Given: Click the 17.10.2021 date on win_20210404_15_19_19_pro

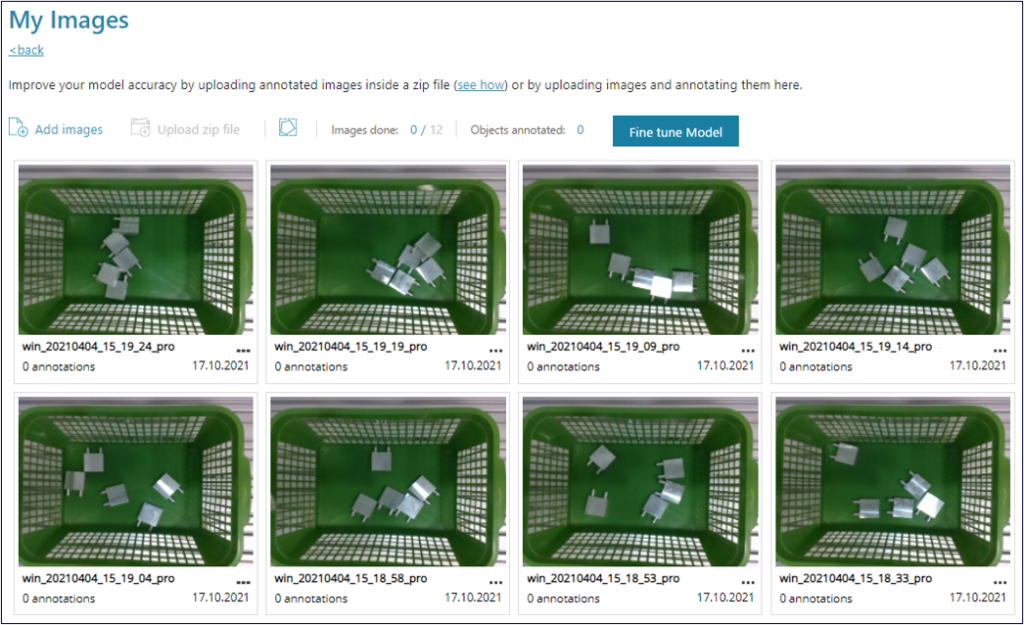Looking at the screenshot, I should pos(473,366).
